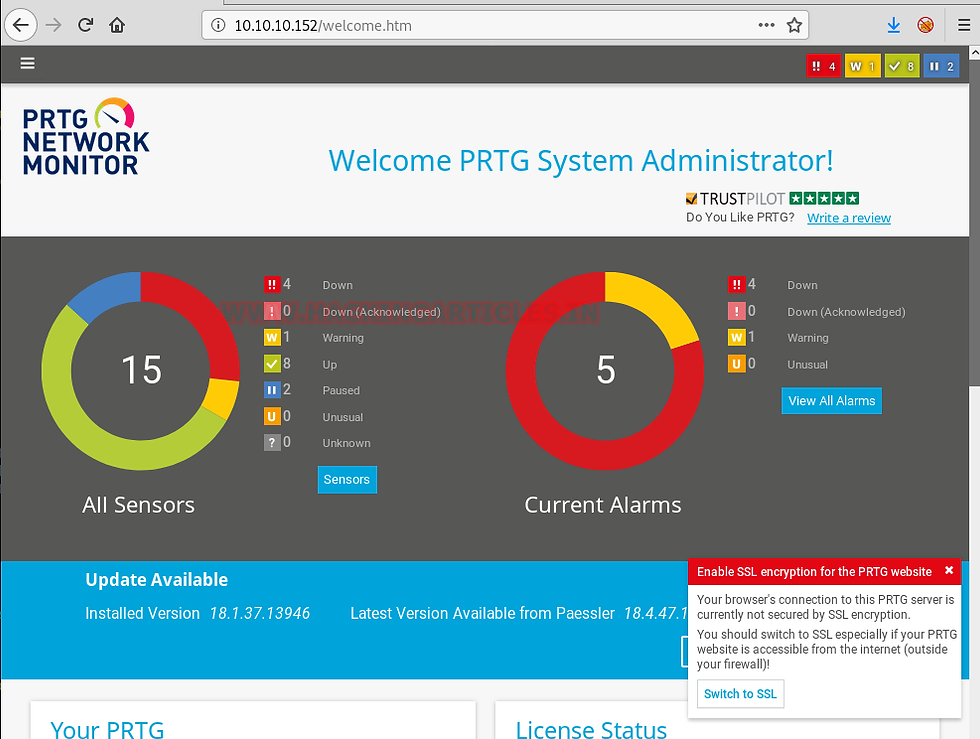Click the Unknown label in All Sensors legend

tap(347, 443)
